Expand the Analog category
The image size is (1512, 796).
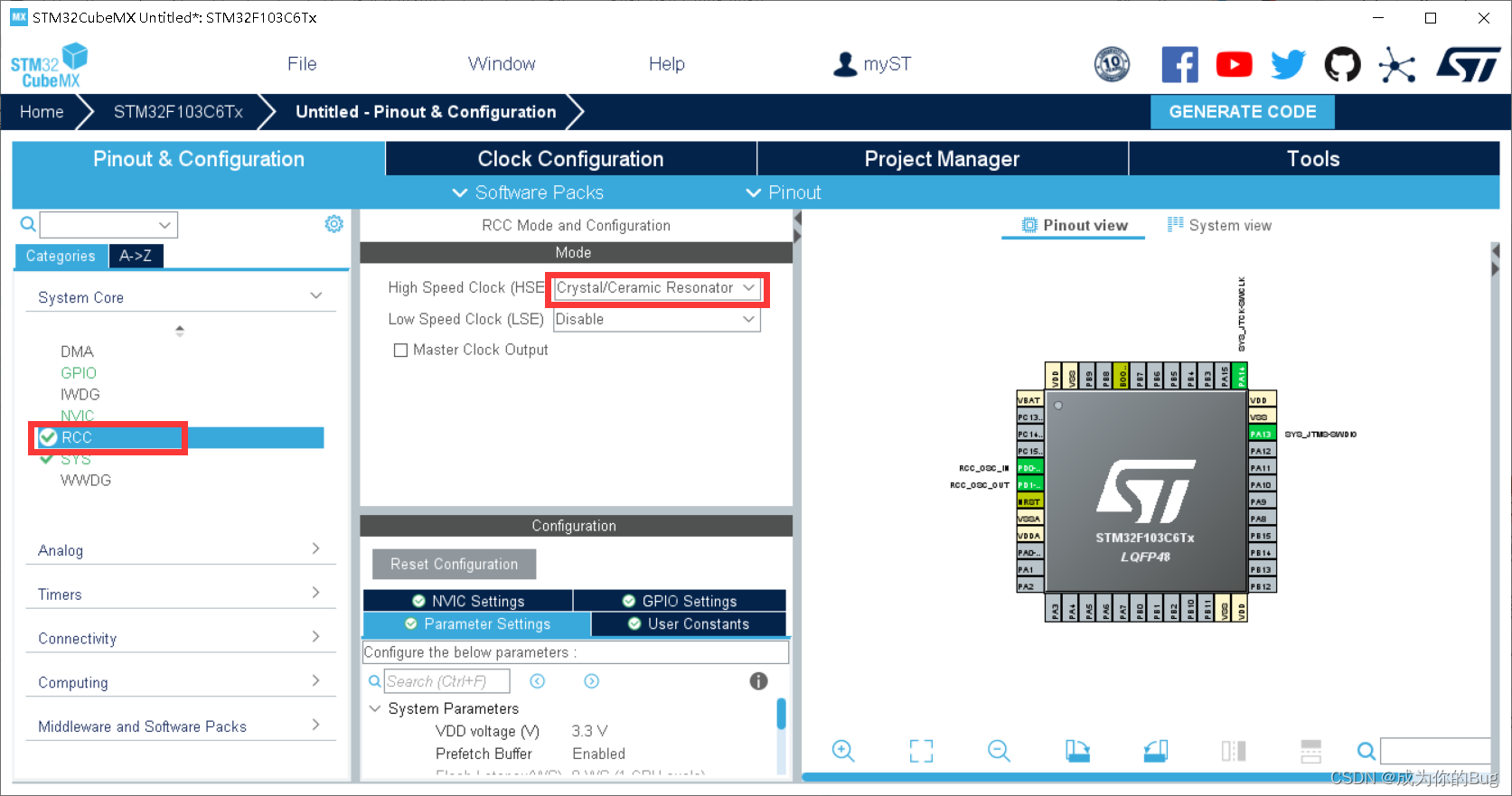315,548
